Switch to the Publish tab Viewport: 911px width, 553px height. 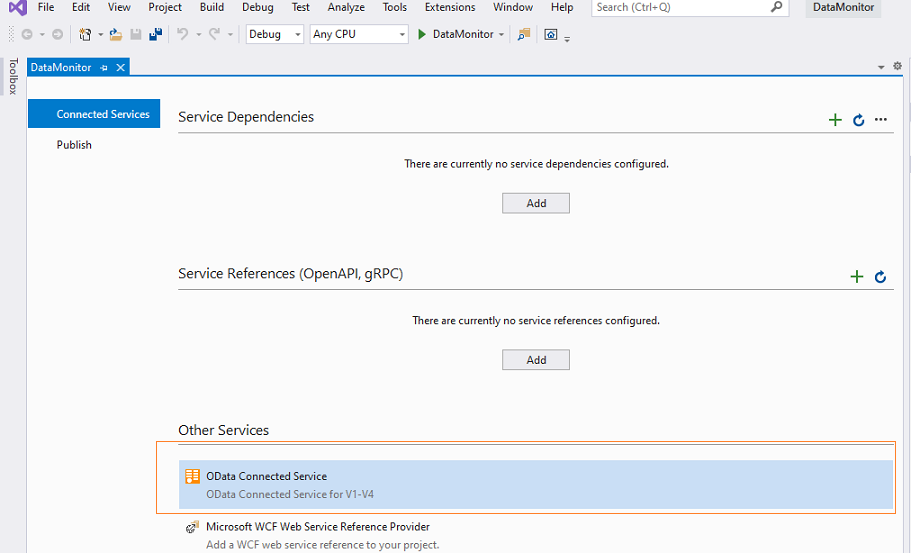74,145
